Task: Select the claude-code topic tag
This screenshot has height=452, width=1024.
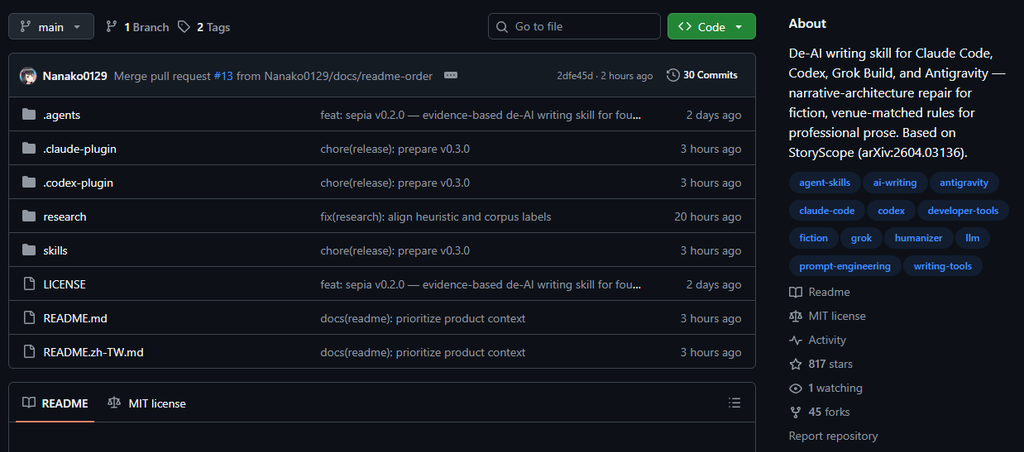Action: pyautogui.click(x=827, y=211)
